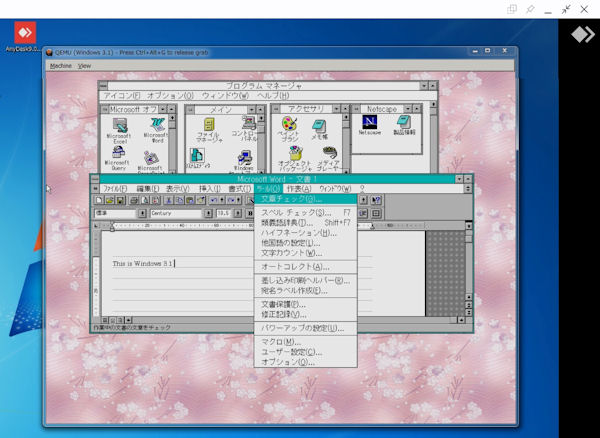This screenshot has height=438, width=600.
Task: Open control-menu box of the メイン group window
Action: [x=190, y=109]
